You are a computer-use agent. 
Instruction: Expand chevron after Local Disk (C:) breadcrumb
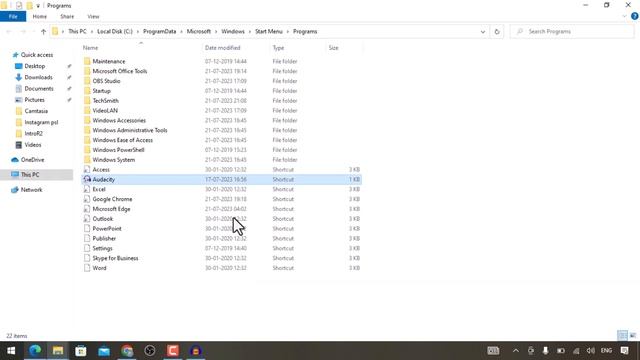point(138,31)
